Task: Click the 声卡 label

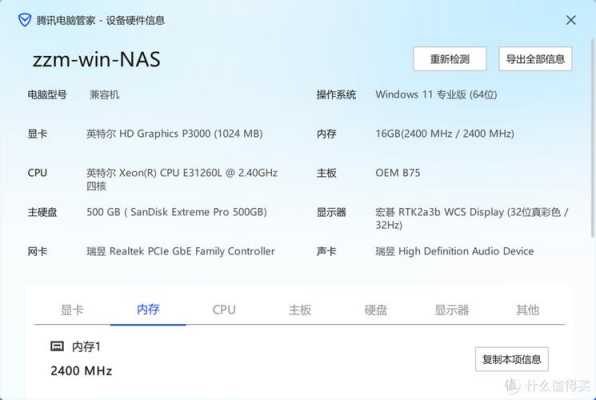Action: pyautogui.click(x=327, y=251)
